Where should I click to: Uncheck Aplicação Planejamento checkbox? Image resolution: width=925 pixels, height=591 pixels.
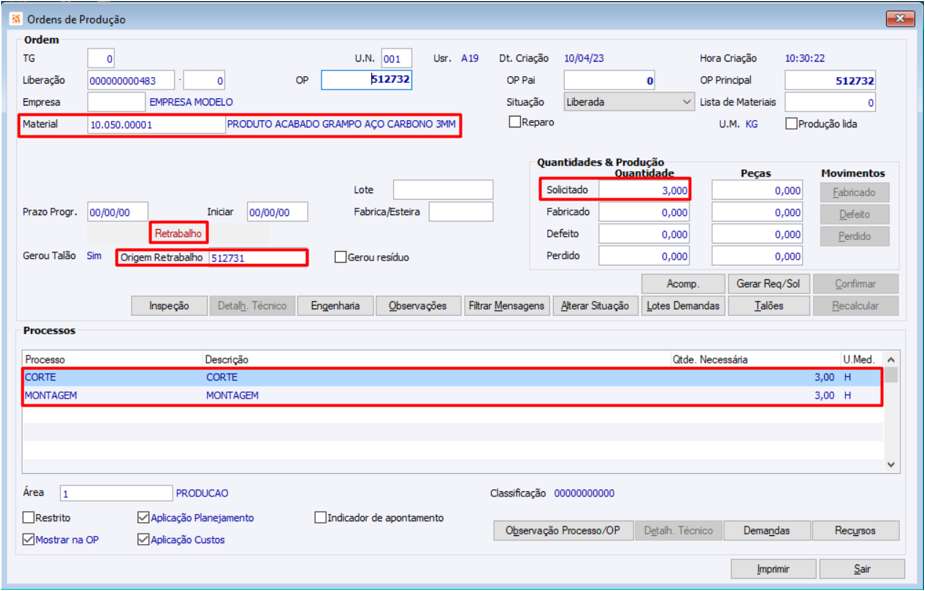coord(143,517)
